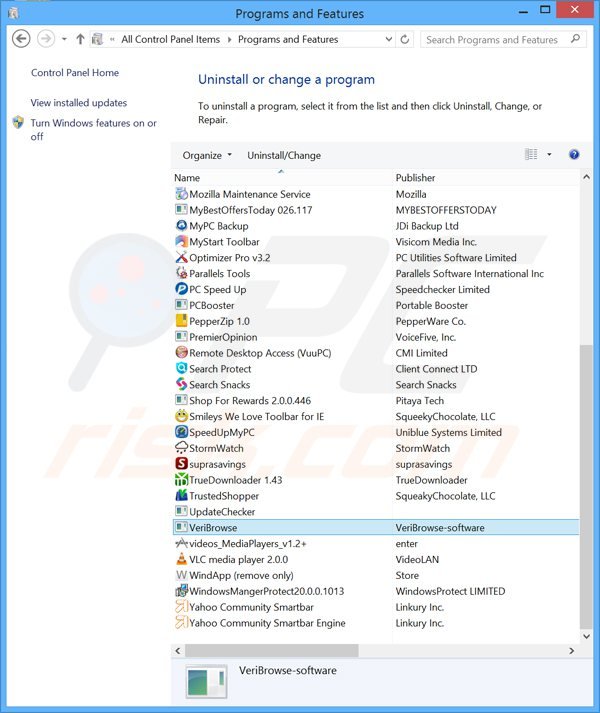The image size is (600, 713).
Task: Open the Help question mark icon
Action: pyautogui.click(x=574, y=155)
